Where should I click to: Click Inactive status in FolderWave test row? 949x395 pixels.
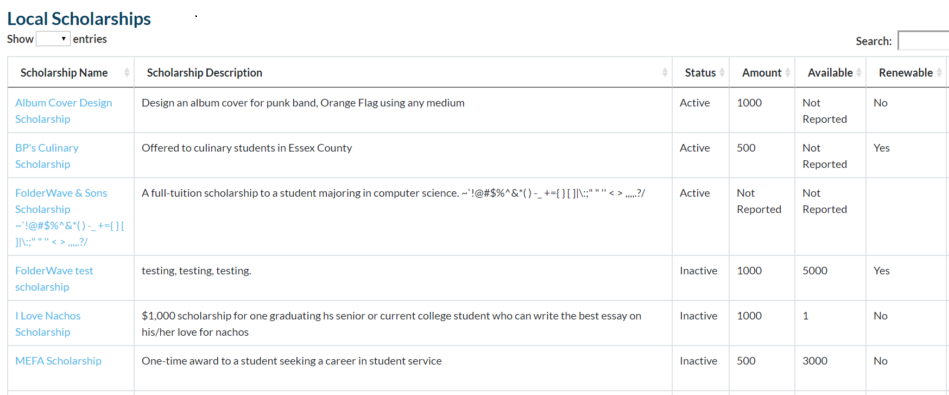coord(698,271)
